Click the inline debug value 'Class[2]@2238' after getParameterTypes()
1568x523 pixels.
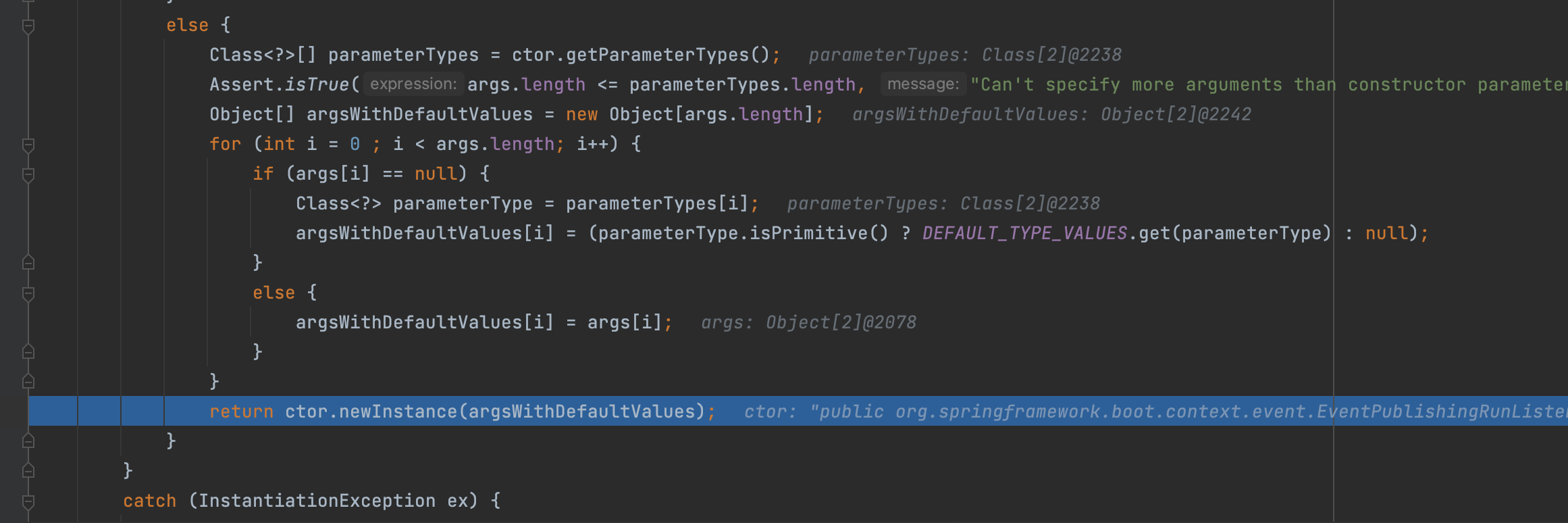click(x=1051, y=55)
